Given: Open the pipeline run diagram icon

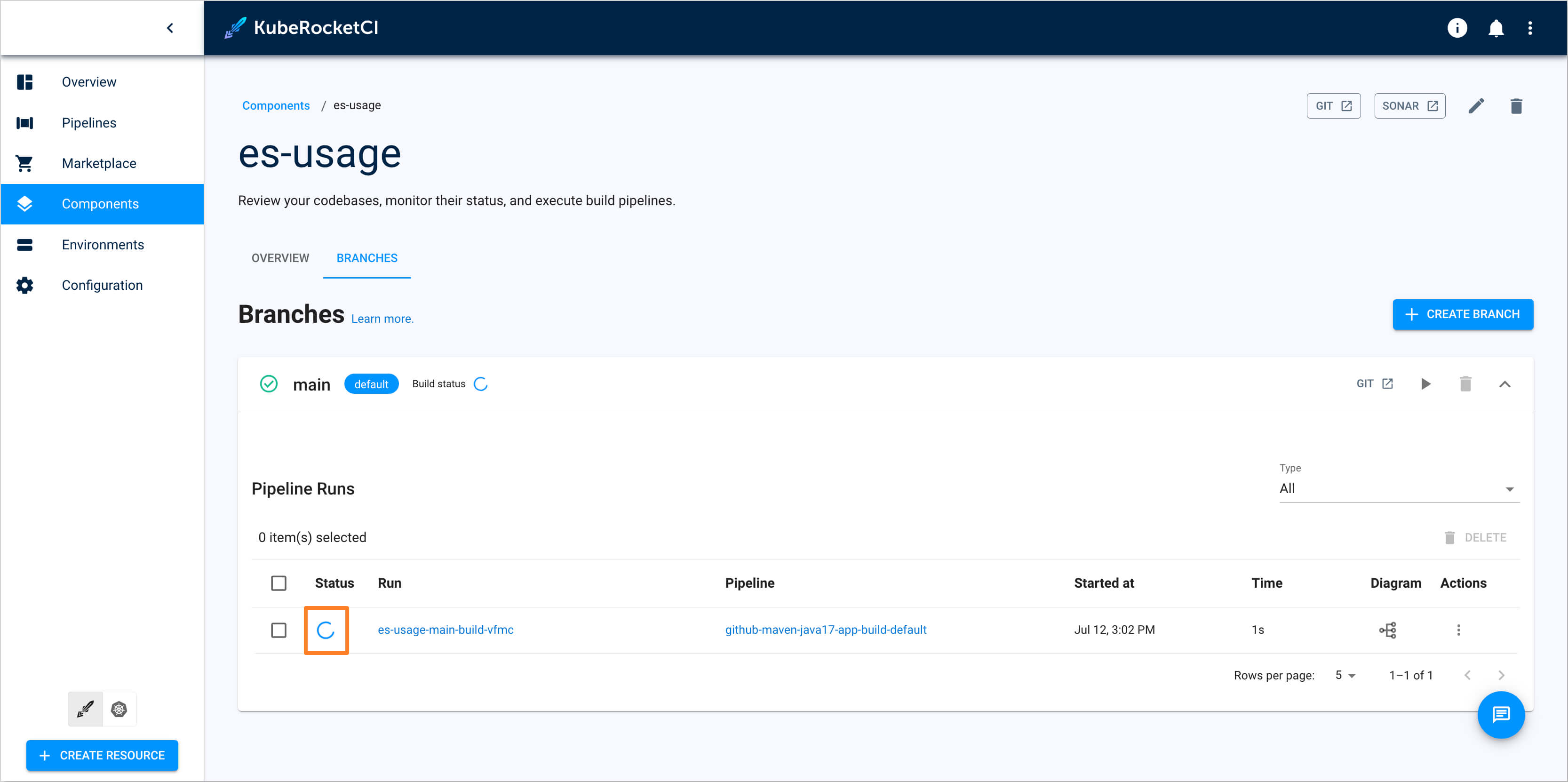Looking at the screenshot, I should [1388, 630].
